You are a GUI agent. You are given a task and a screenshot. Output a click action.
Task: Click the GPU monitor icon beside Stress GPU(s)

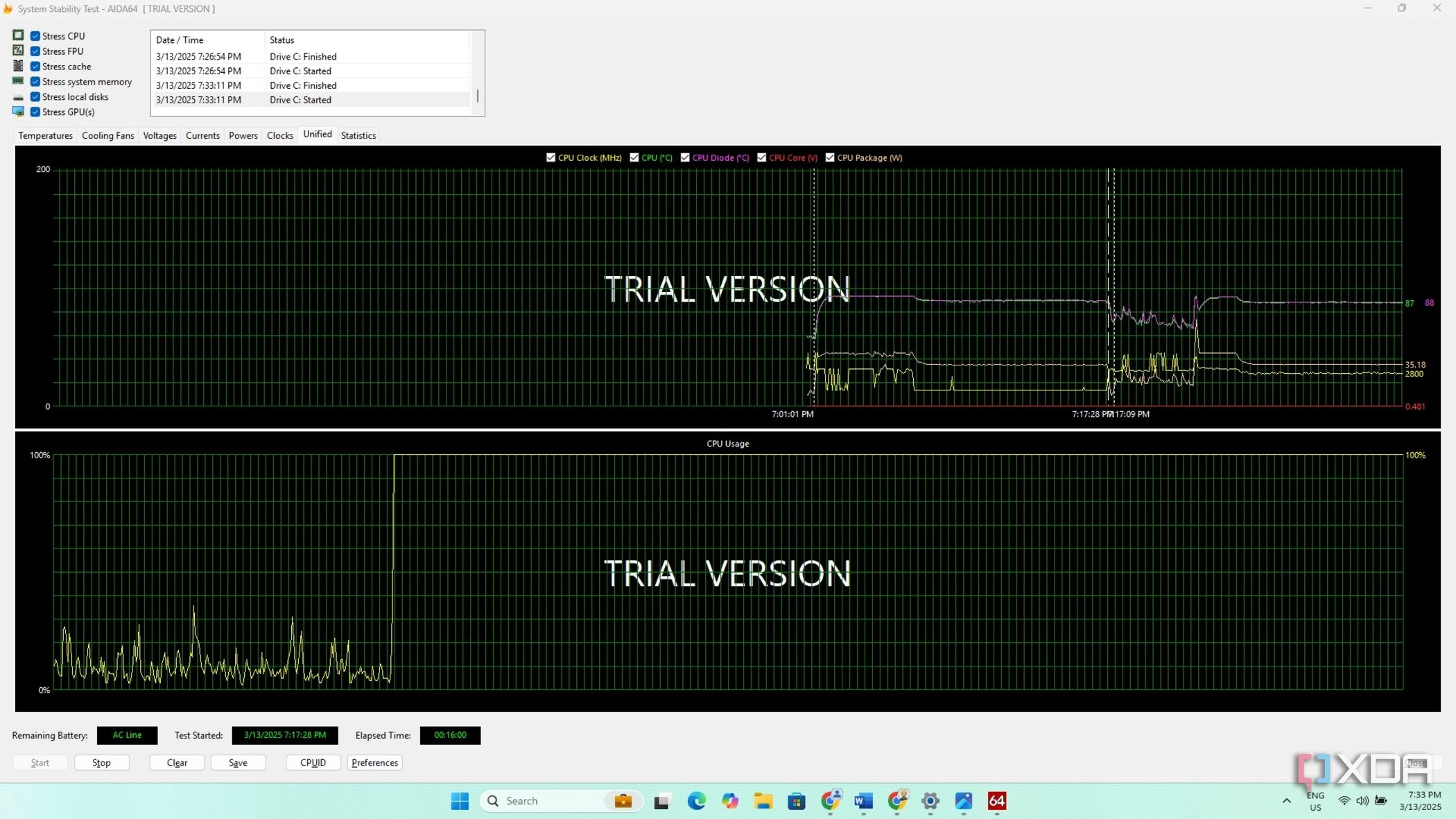18,112
